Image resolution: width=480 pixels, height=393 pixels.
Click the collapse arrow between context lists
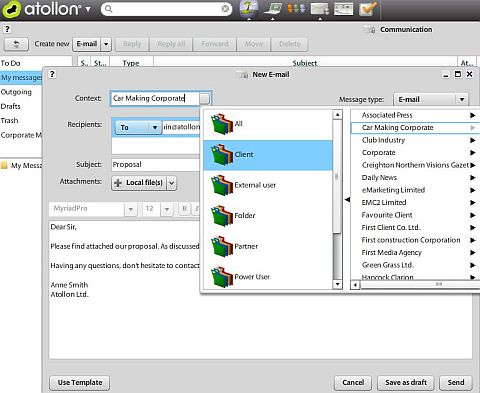coord(347,200)
